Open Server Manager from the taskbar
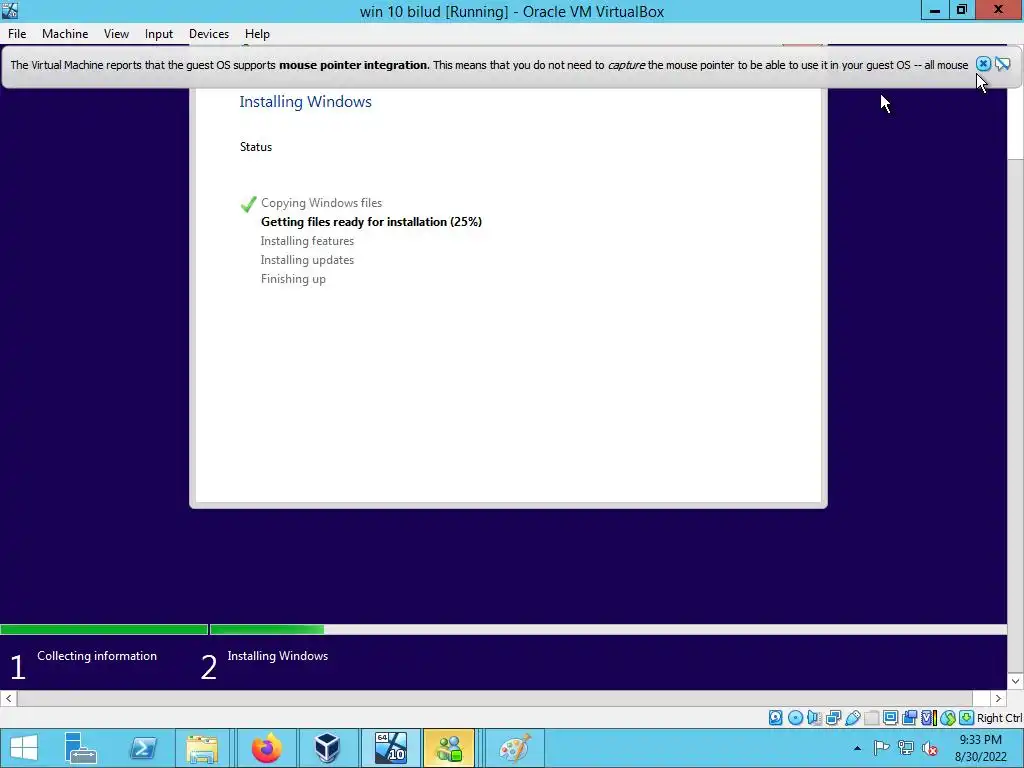This screenshot has width=1024, height=768. [x=80, y=748]
